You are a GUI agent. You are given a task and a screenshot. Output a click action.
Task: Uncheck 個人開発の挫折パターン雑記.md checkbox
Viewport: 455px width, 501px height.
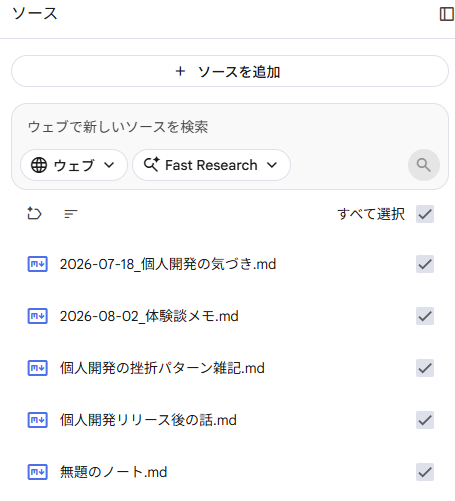tap(425, 368)
